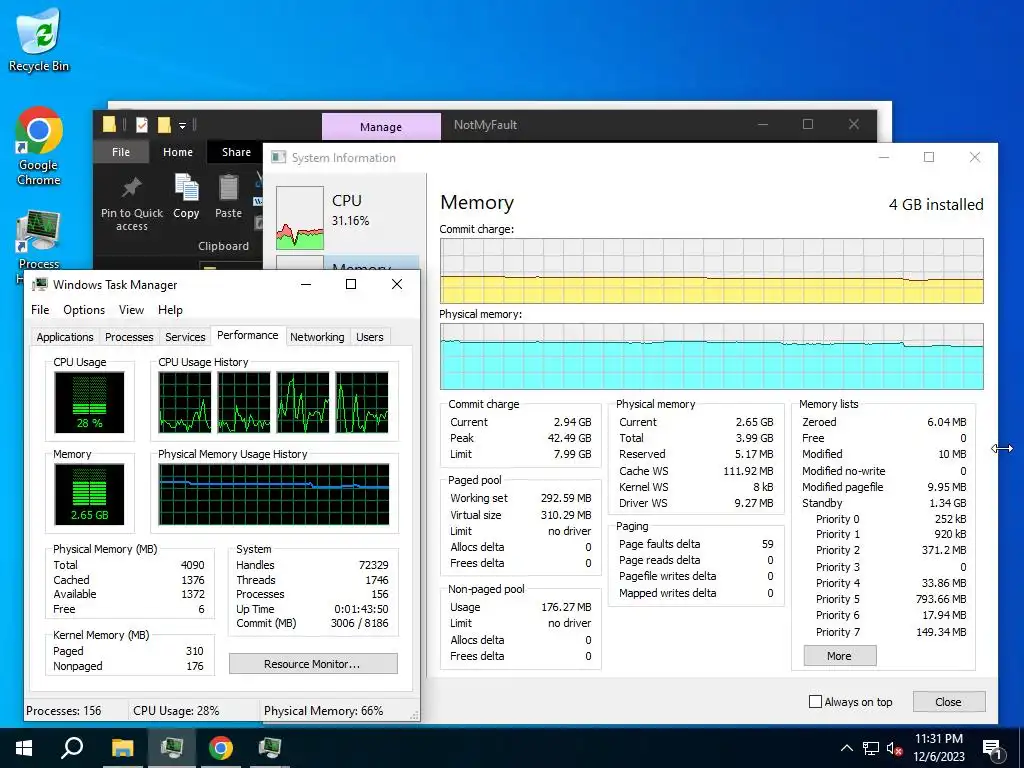Open Chrome from the taskbar

[x=221, y=748]
